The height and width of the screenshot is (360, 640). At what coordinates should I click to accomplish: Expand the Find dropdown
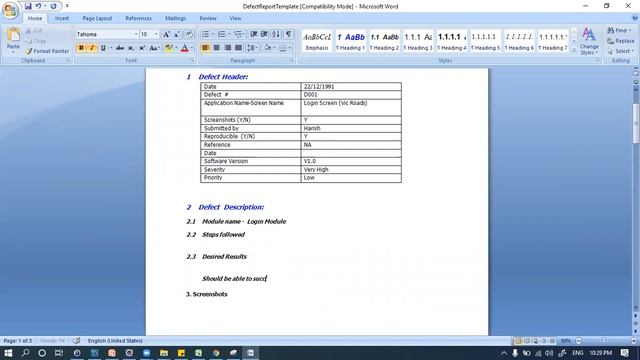pos(629,31)
